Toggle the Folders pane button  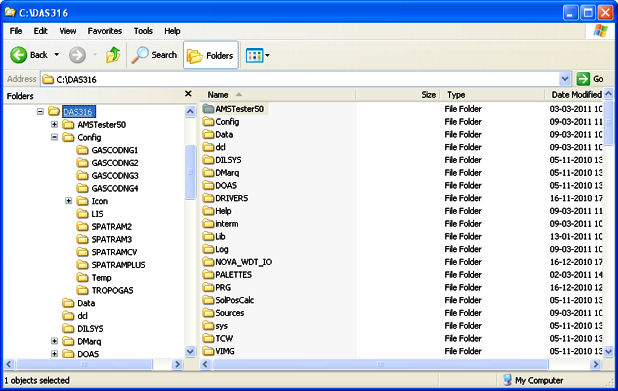point(211,55)
